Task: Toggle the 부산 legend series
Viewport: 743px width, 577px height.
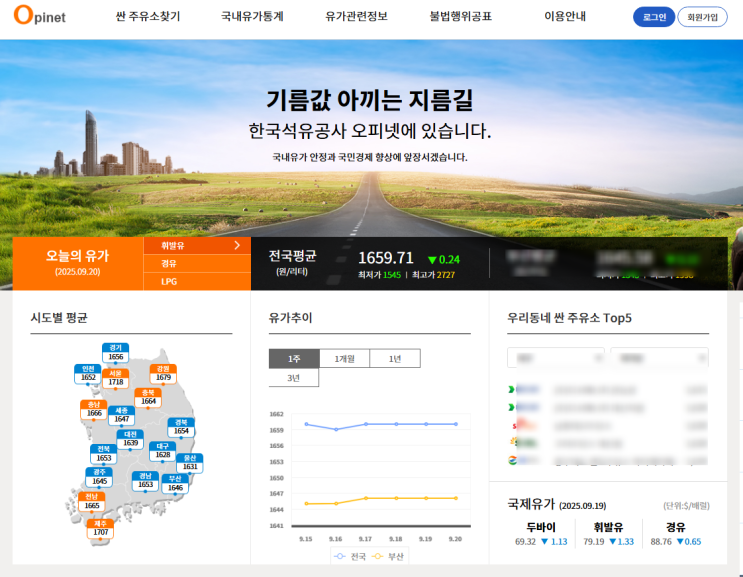Action: click(387, 557)
